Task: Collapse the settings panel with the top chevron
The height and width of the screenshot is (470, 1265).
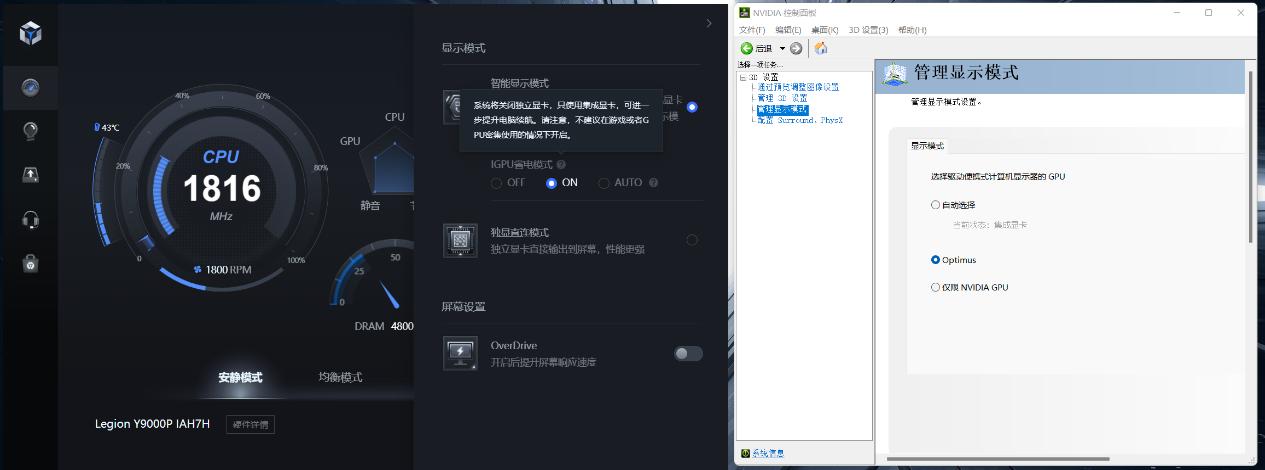Action: coord(709,23)
